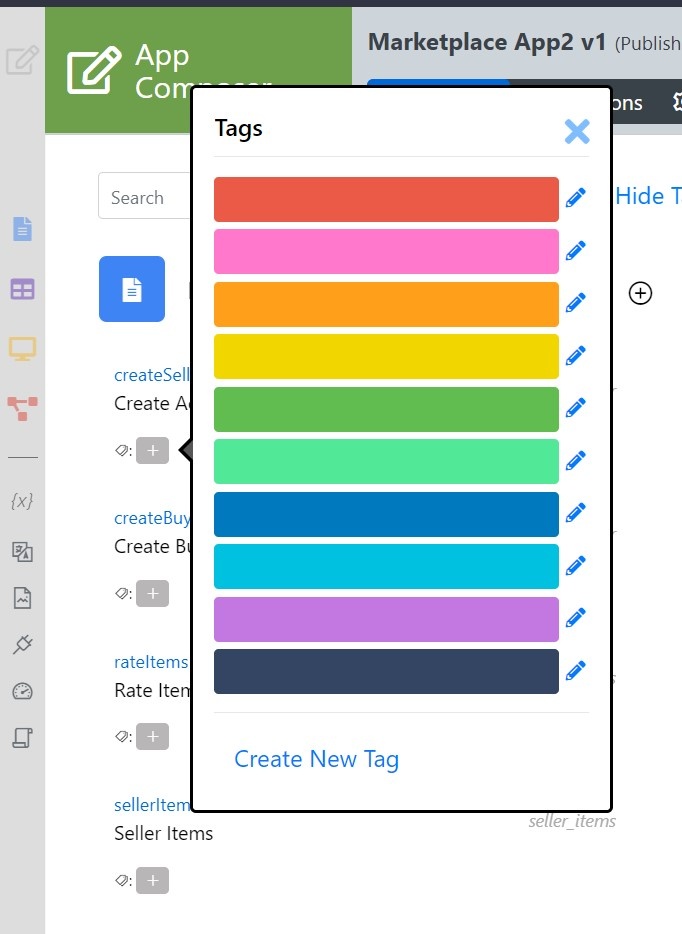This screenshot has height=934, width=682.
Task: Click the plug icon in left sidebar
Action: (x=22, y=644)
